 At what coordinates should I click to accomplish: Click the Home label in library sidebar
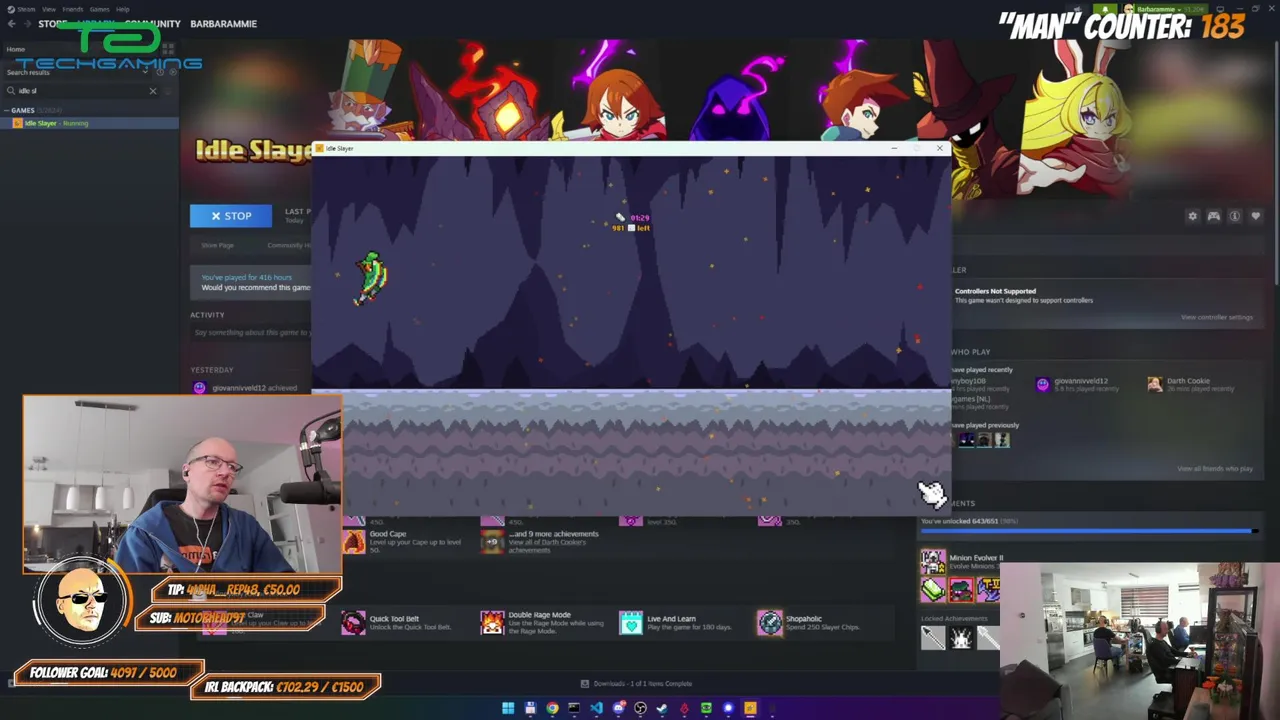(x=16, y=49)
